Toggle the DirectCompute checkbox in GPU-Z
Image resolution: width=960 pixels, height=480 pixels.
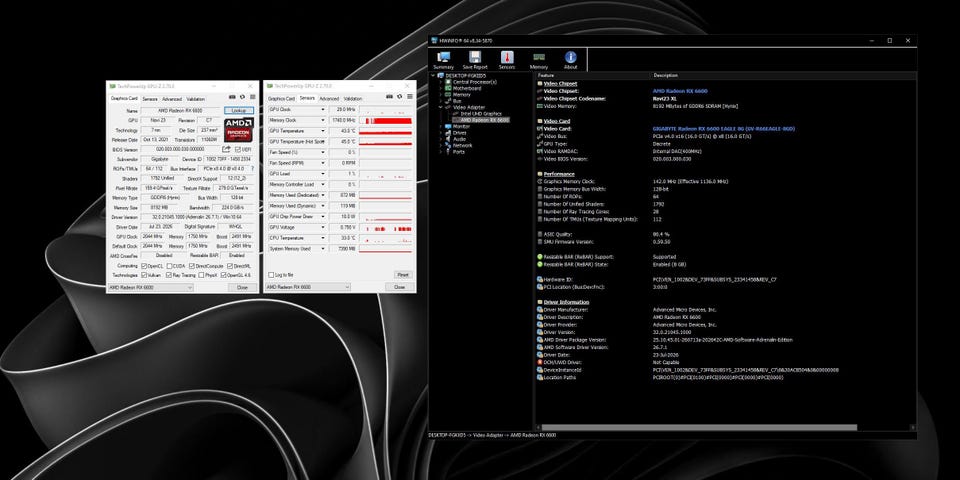tap(192, 266)
